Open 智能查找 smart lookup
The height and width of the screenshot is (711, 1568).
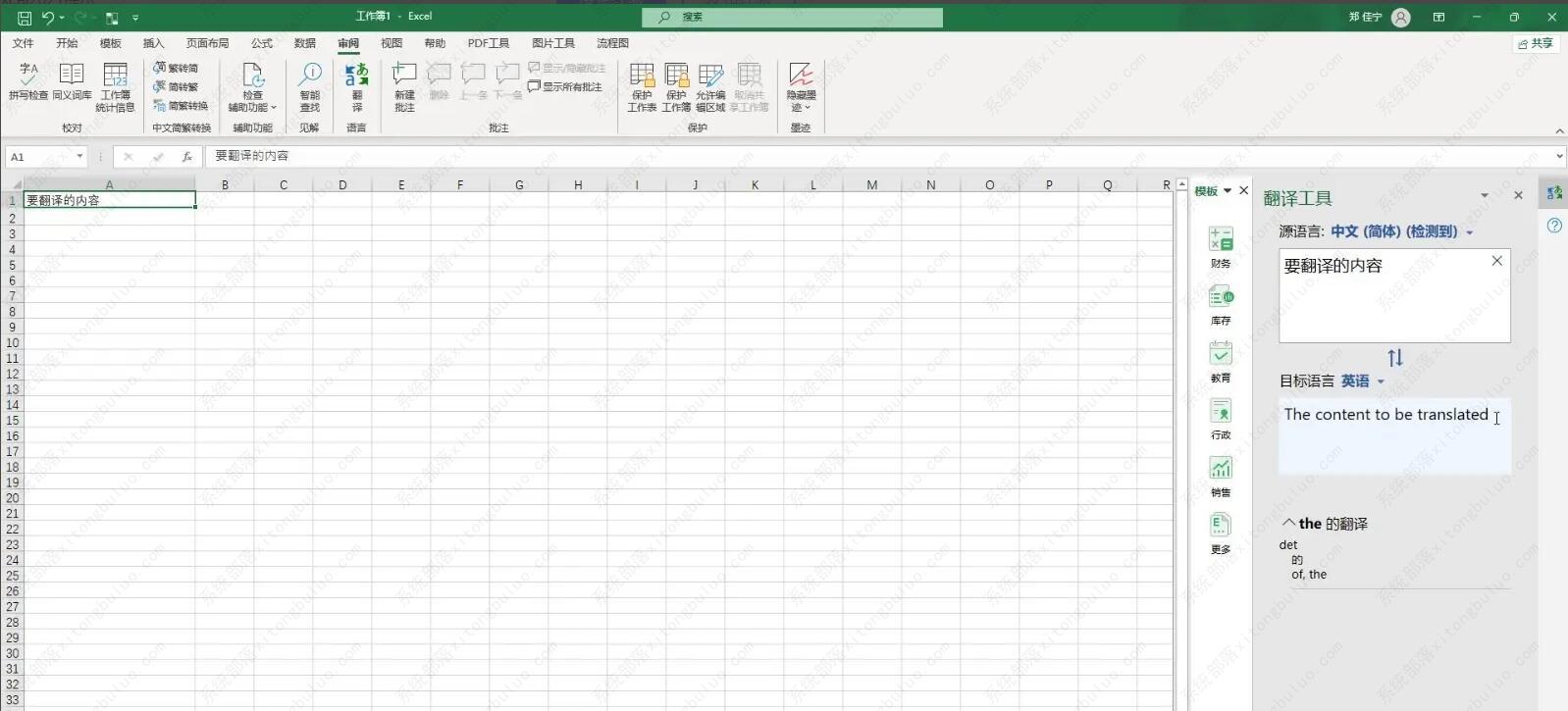coord(310,87)
